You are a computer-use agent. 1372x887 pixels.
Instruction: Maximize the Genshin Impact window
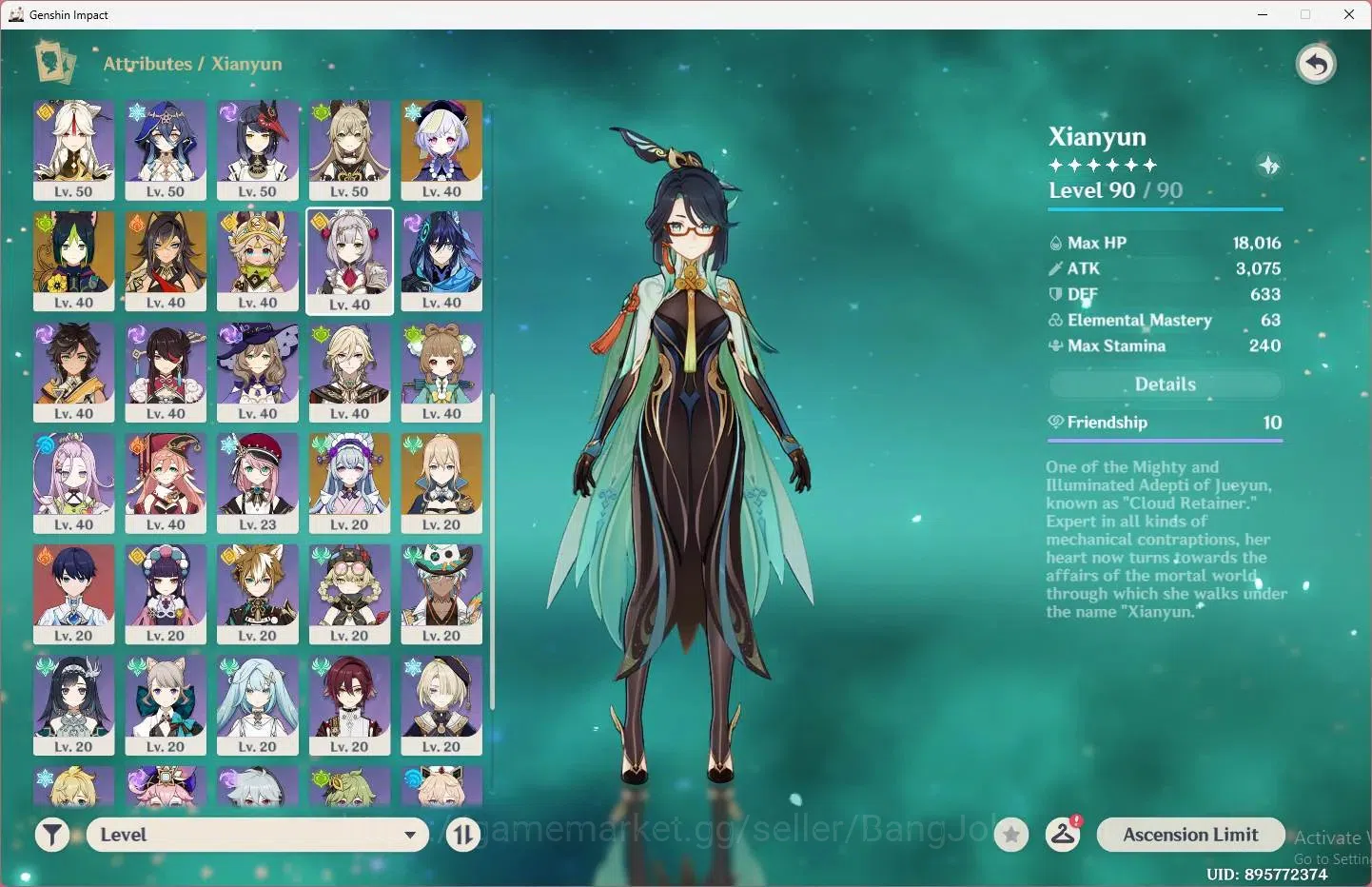(1305, 14)
